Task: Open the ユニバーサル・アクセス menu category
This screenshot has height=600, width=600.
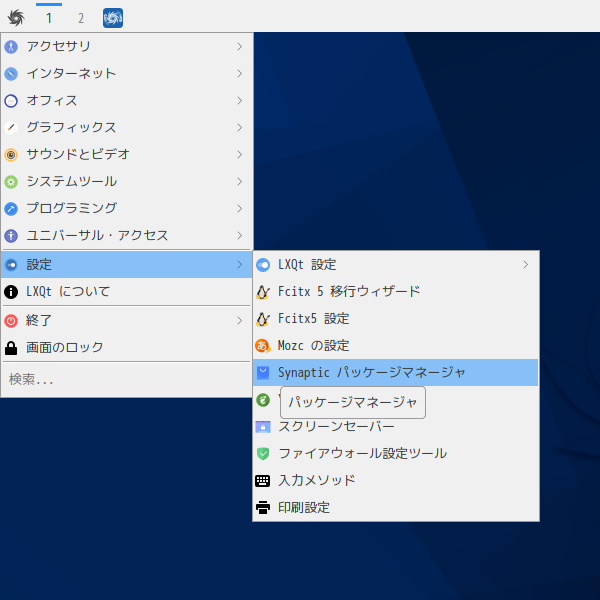Action: click(126, 235)
